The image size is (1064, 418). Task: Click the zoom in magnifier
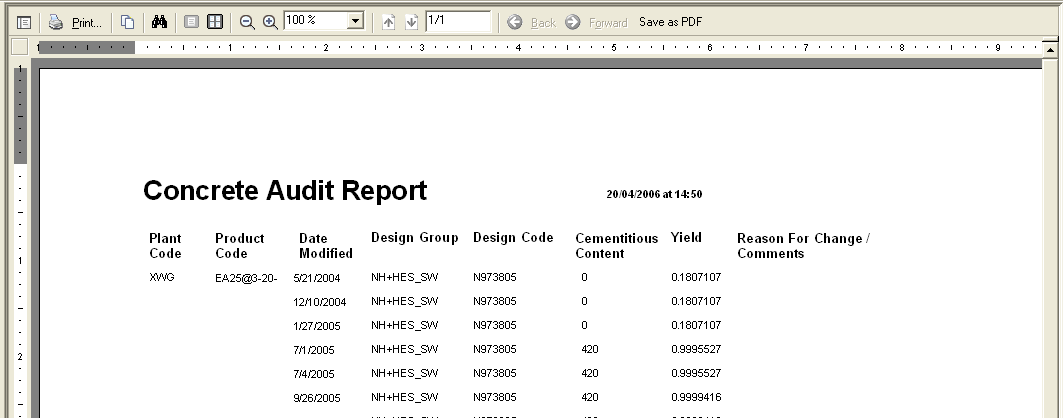coord(270,22)
